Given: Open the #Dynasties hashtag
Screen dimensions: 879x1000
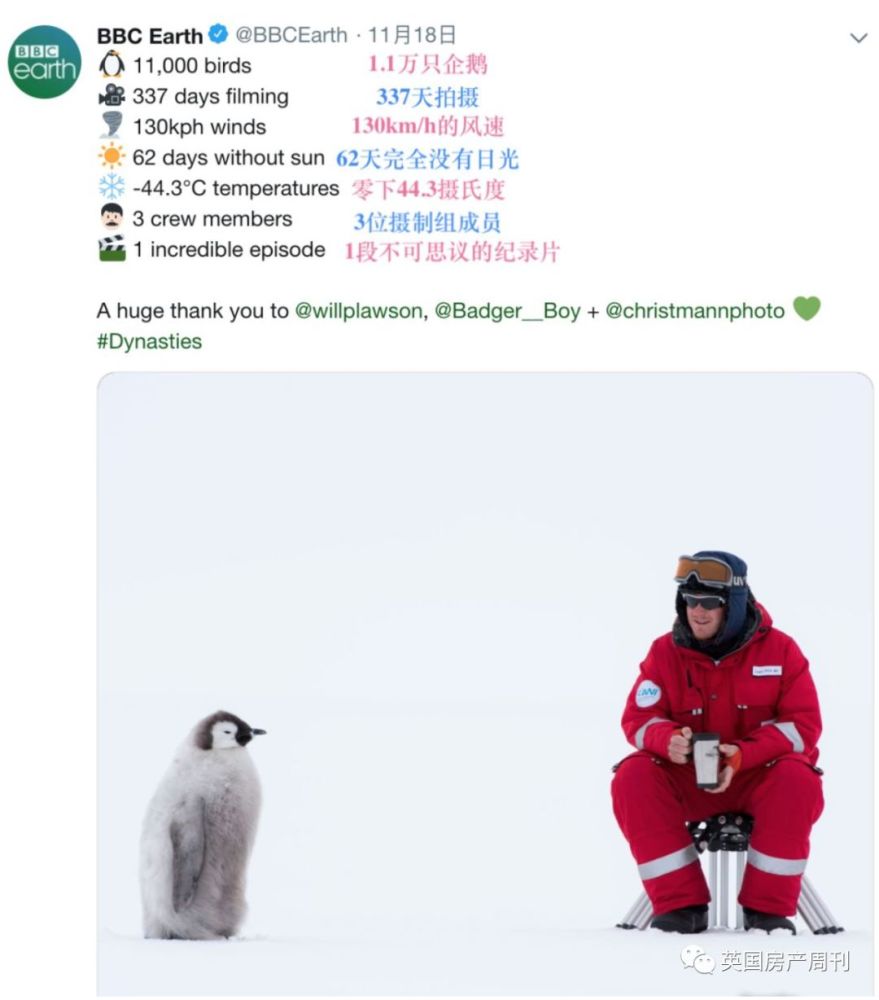Looking at the screenshot, I should coord(149,342).
